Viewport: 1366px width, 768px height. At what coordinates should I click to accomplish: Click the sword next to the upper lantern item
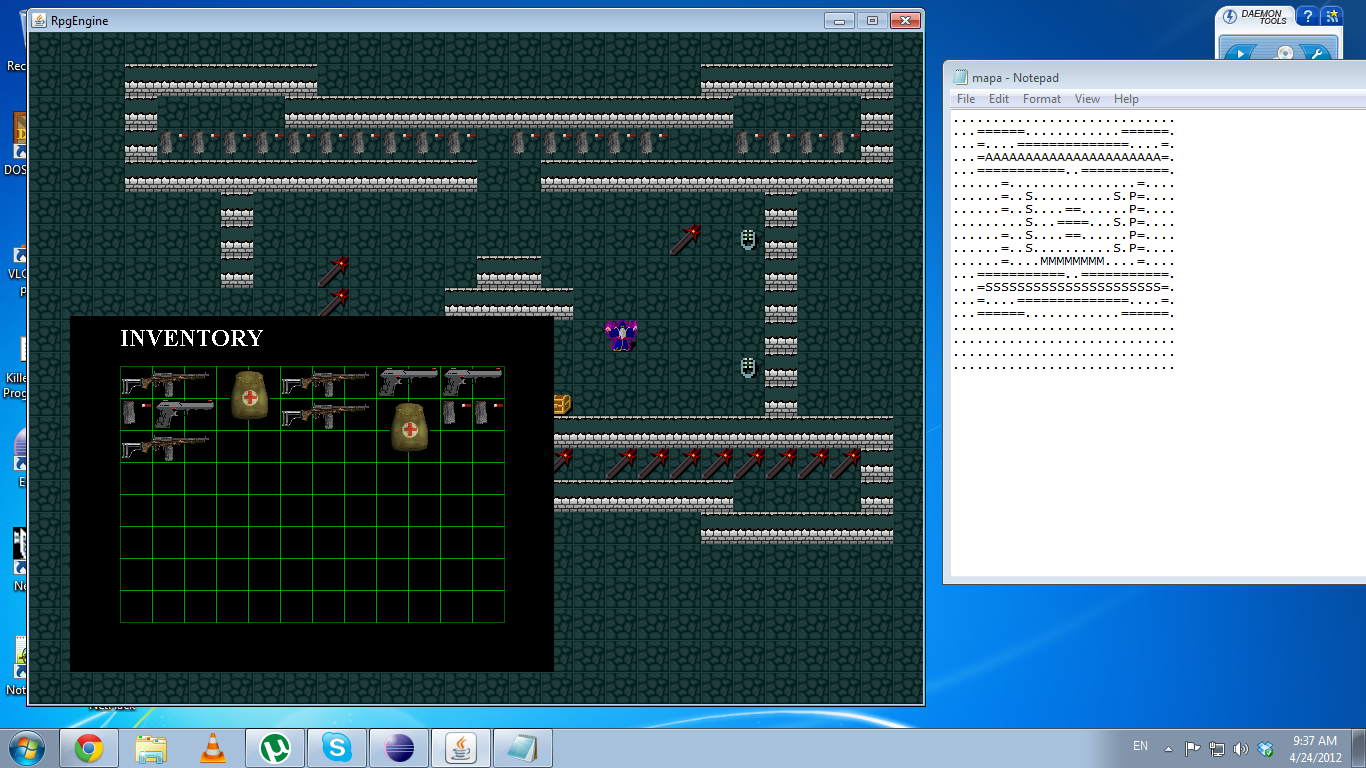tap(685, 240)
